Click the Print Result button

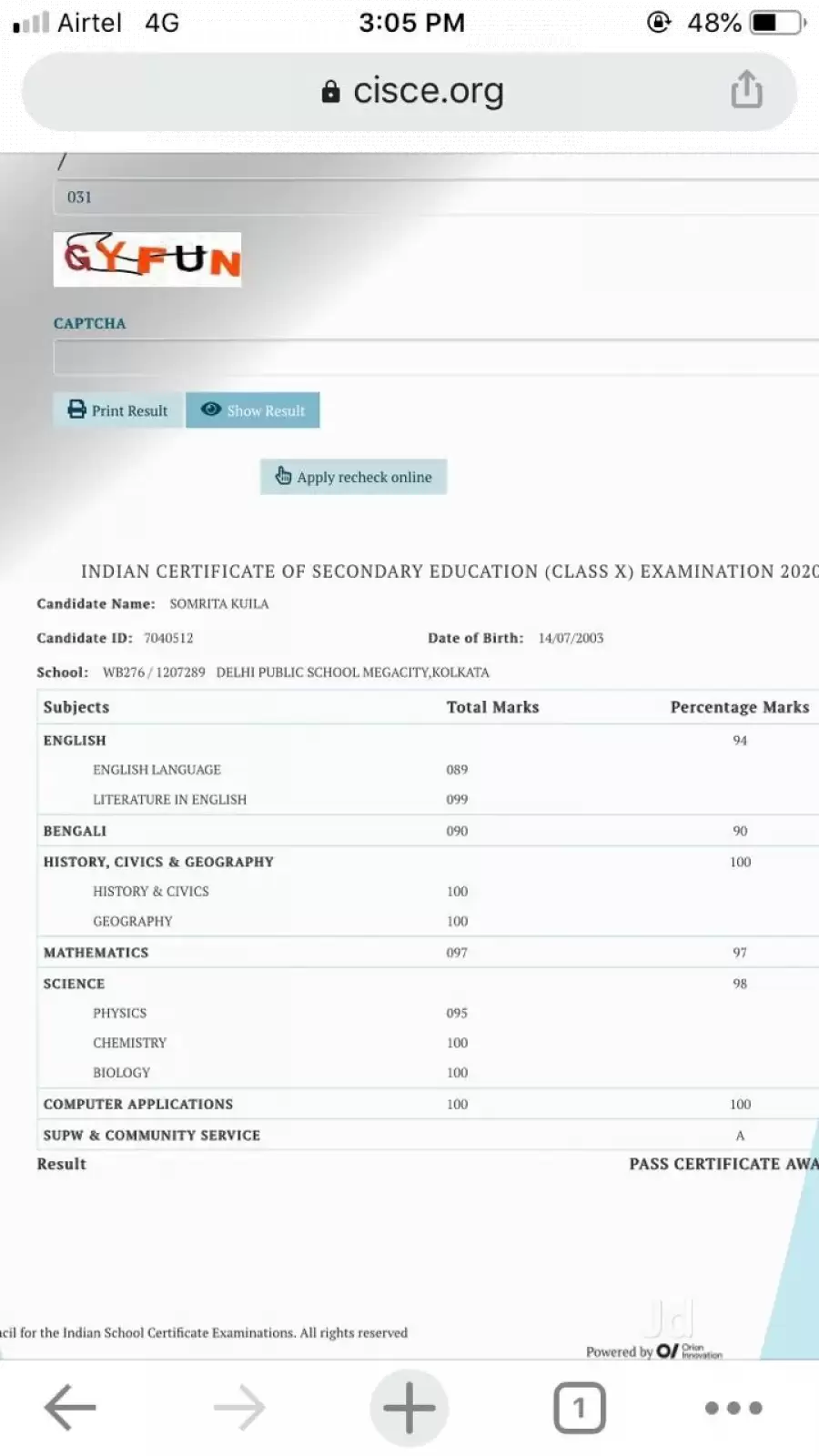click(x=118, y=410)
